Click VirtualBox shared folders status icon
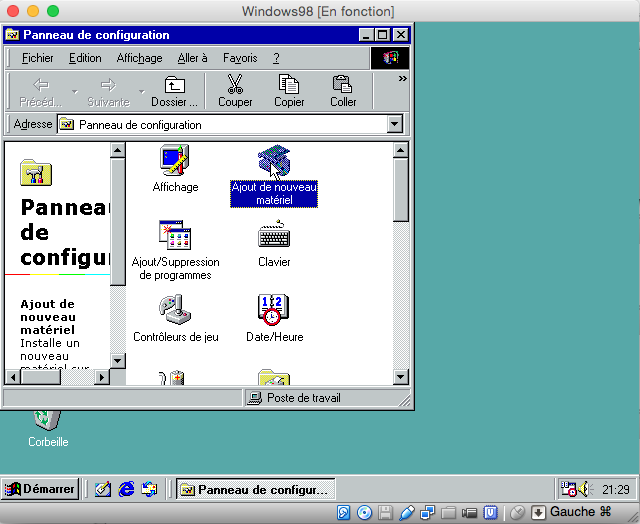The width and height of the screenshot is (640, 524). 448,513
